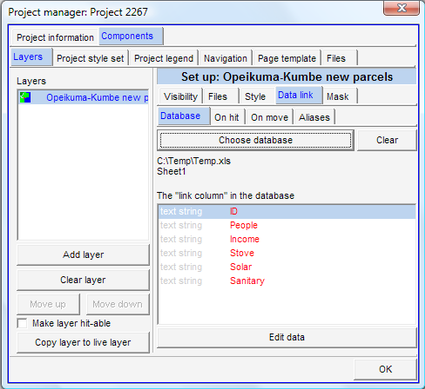Image resolution: width=425 pixels, height=389 pixels.
Task: Select the Solar column row
Action: click(287, 267)
